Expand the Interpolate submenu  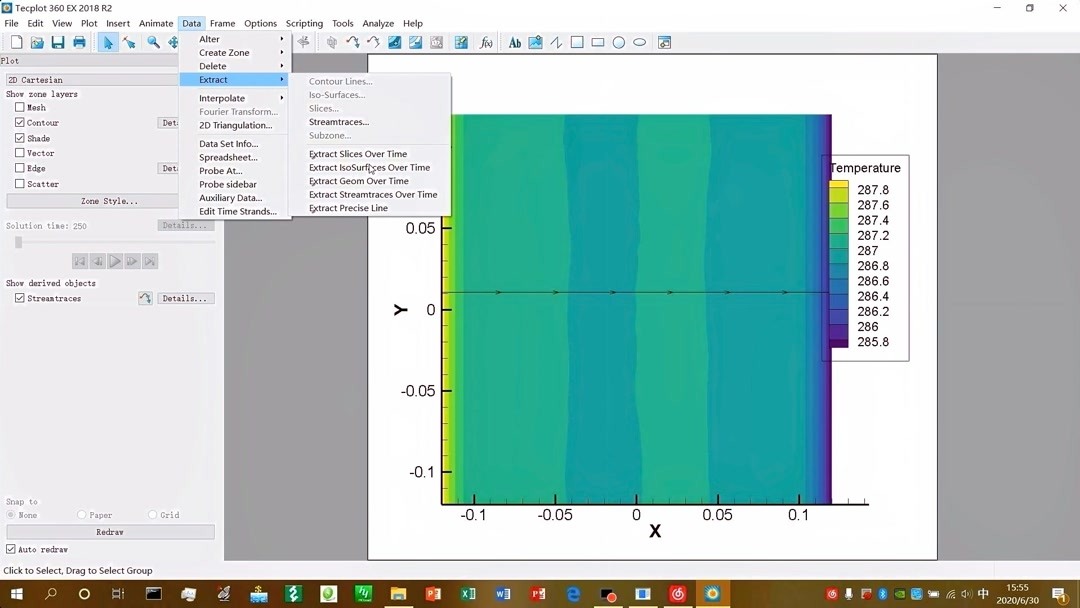coord(220,97)
